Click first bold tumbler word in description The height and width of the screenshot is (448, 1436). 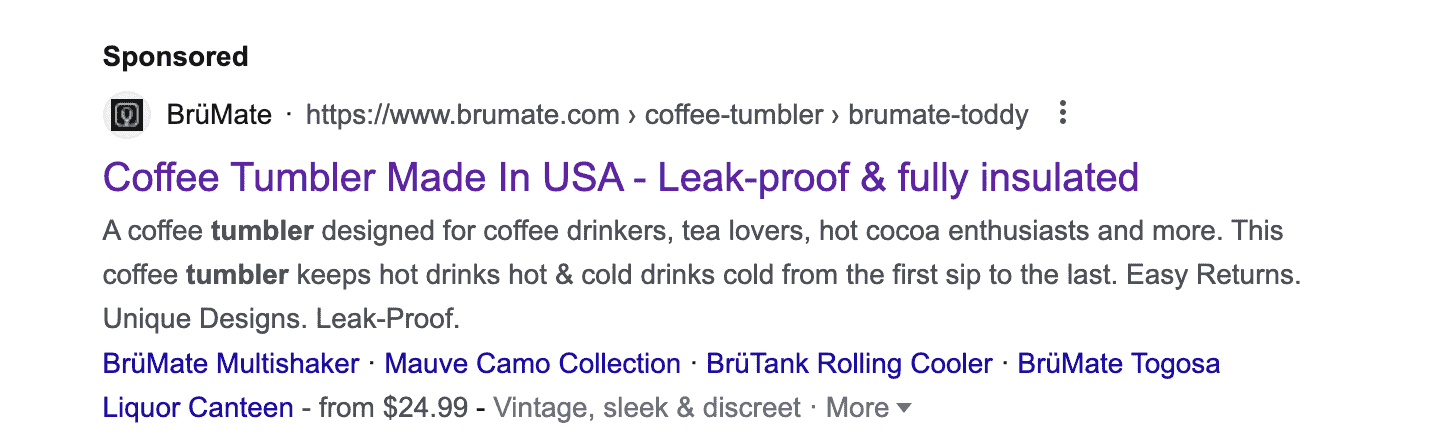[262, 232]
